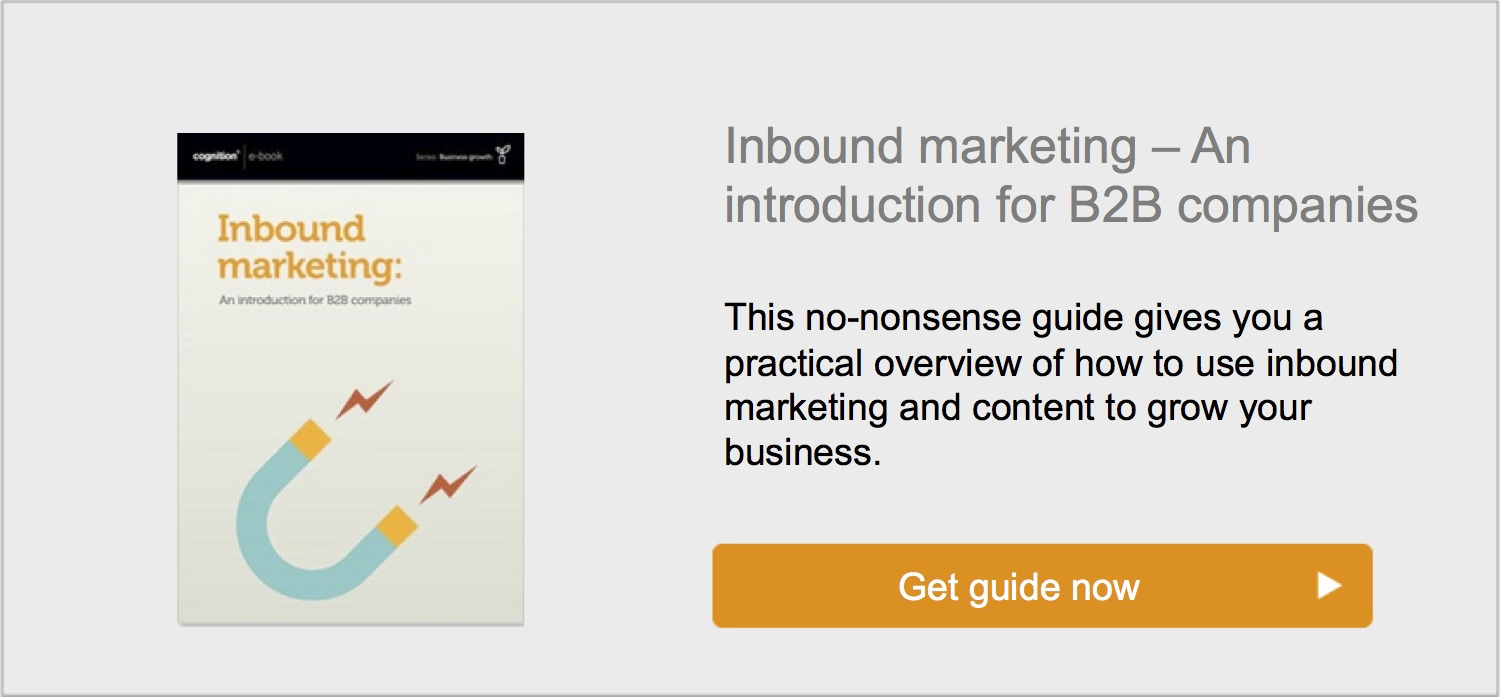The width and height of the screenshot is (1500, 697).
Task: Click the potted plant icon on the cover
Action: tap(503, 155)
